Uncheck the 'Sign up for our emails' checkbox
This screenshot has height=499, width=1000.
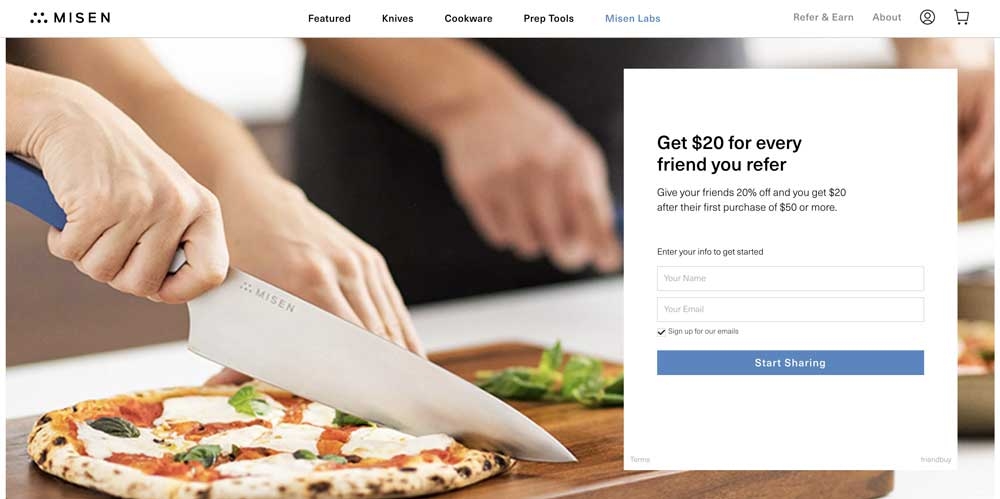pyautogui.click(x=661, y=332)
